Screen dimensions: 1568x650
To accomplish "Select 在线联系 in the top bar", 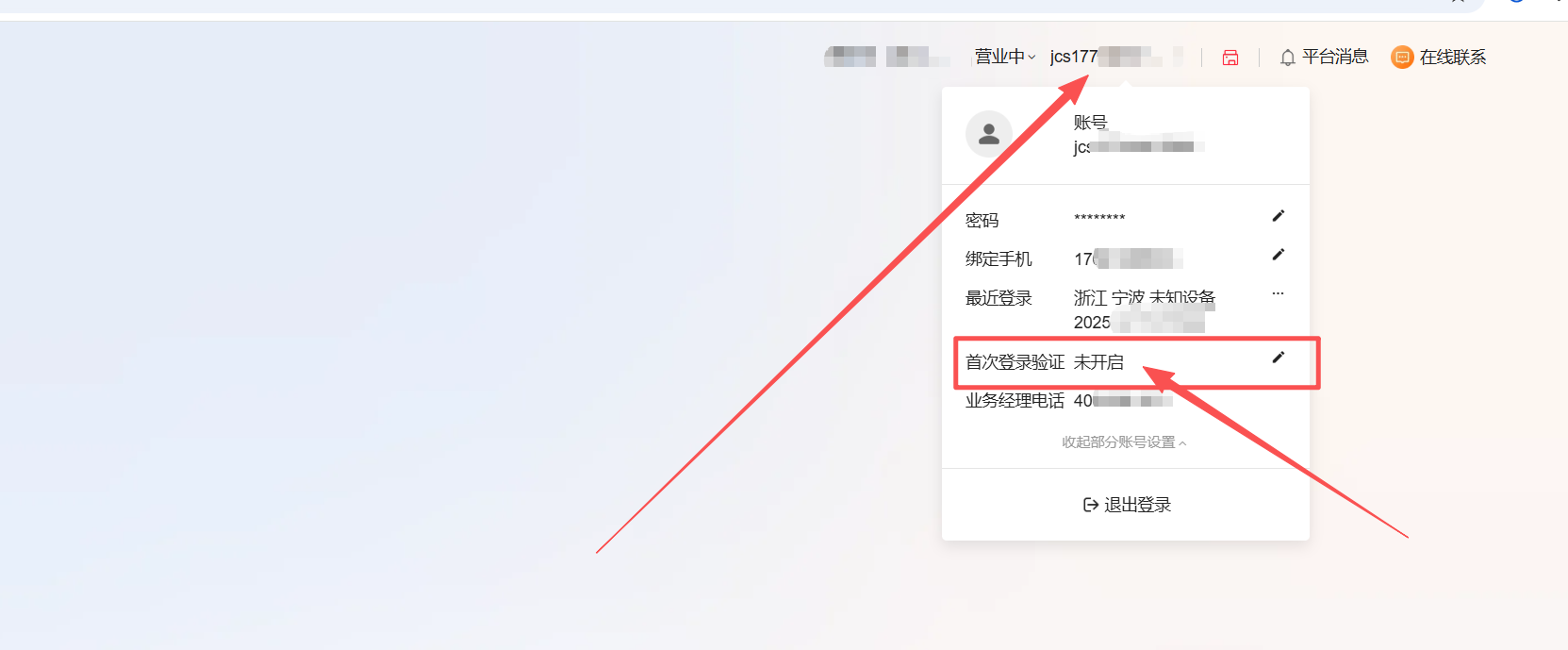I will pyautogui.click(x=1453, y=58).
